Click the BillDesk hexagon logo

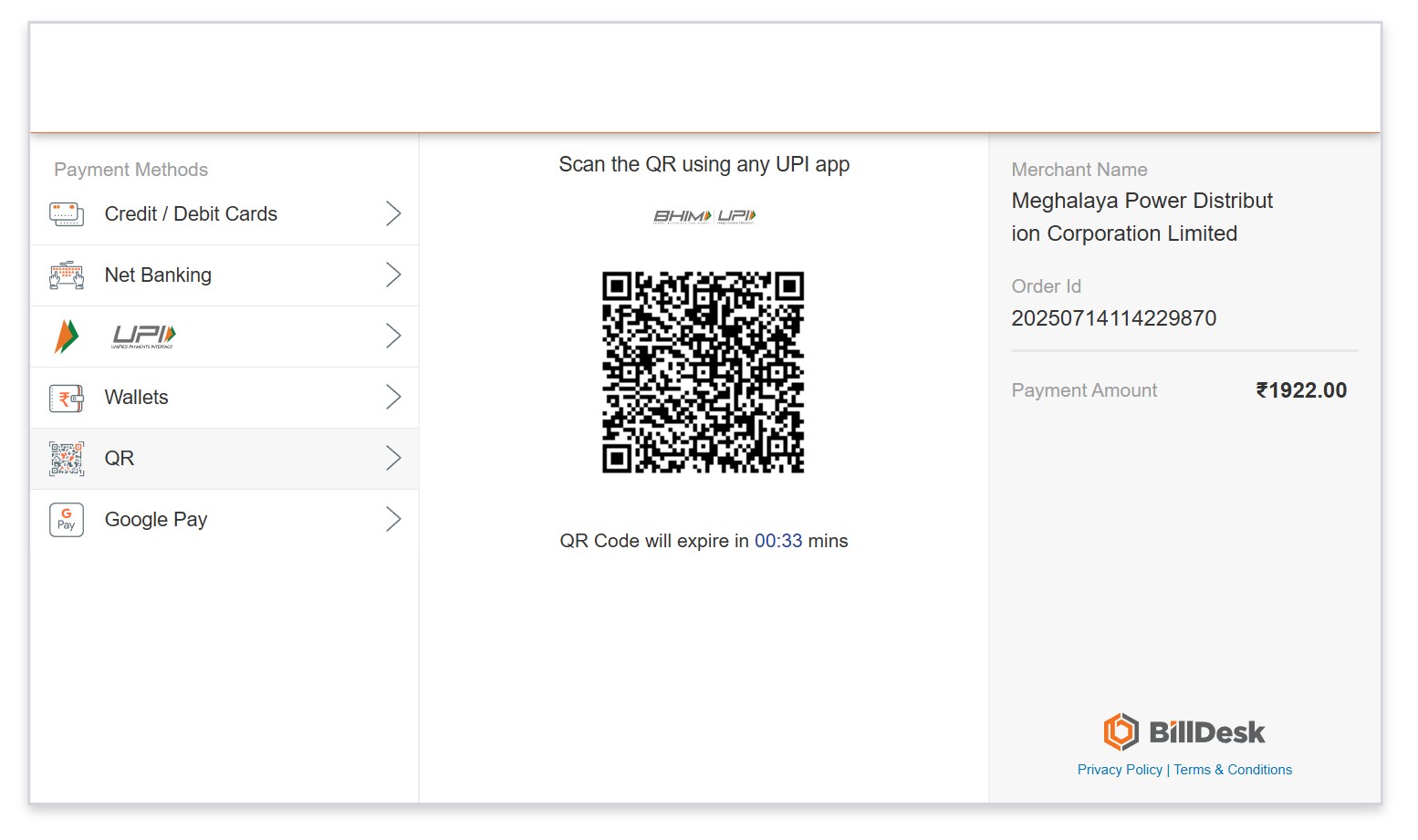click(x=1121, y=731)
